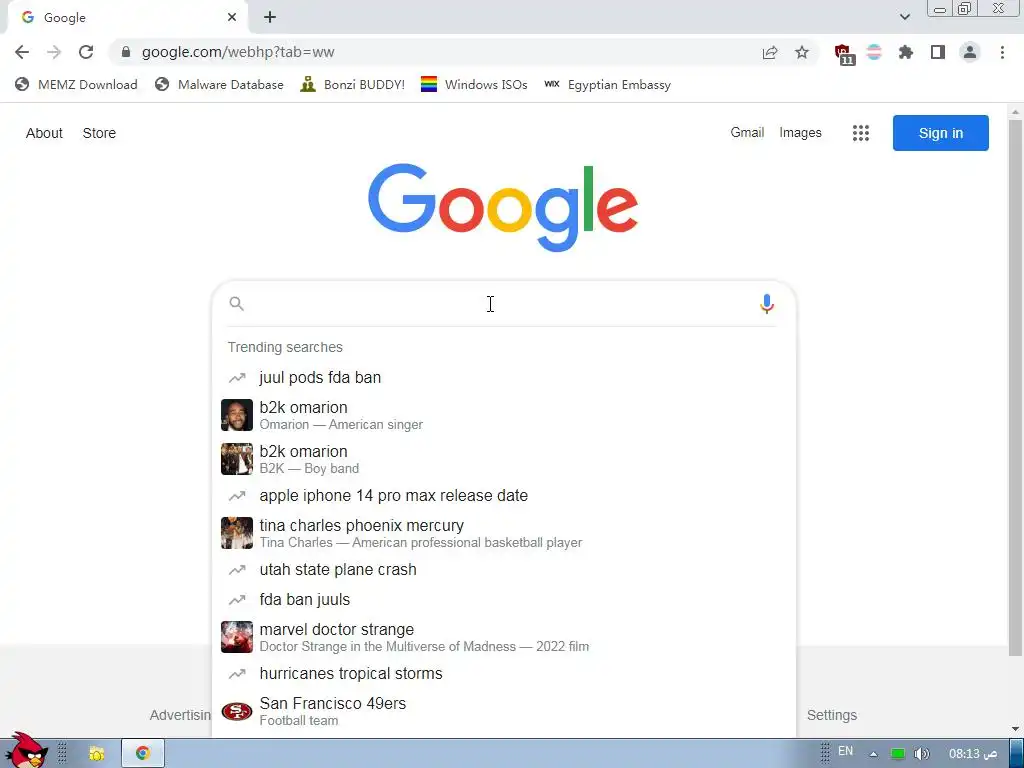Click the Omarion singer thumbnail

click(236, 415)
